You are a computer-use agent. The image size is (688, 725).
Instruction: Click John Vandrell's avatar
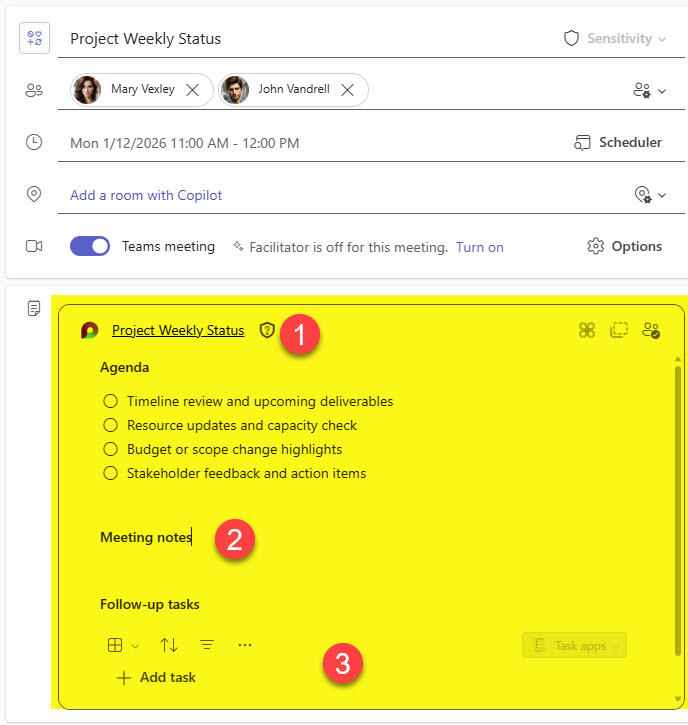[x=235, y=90]
